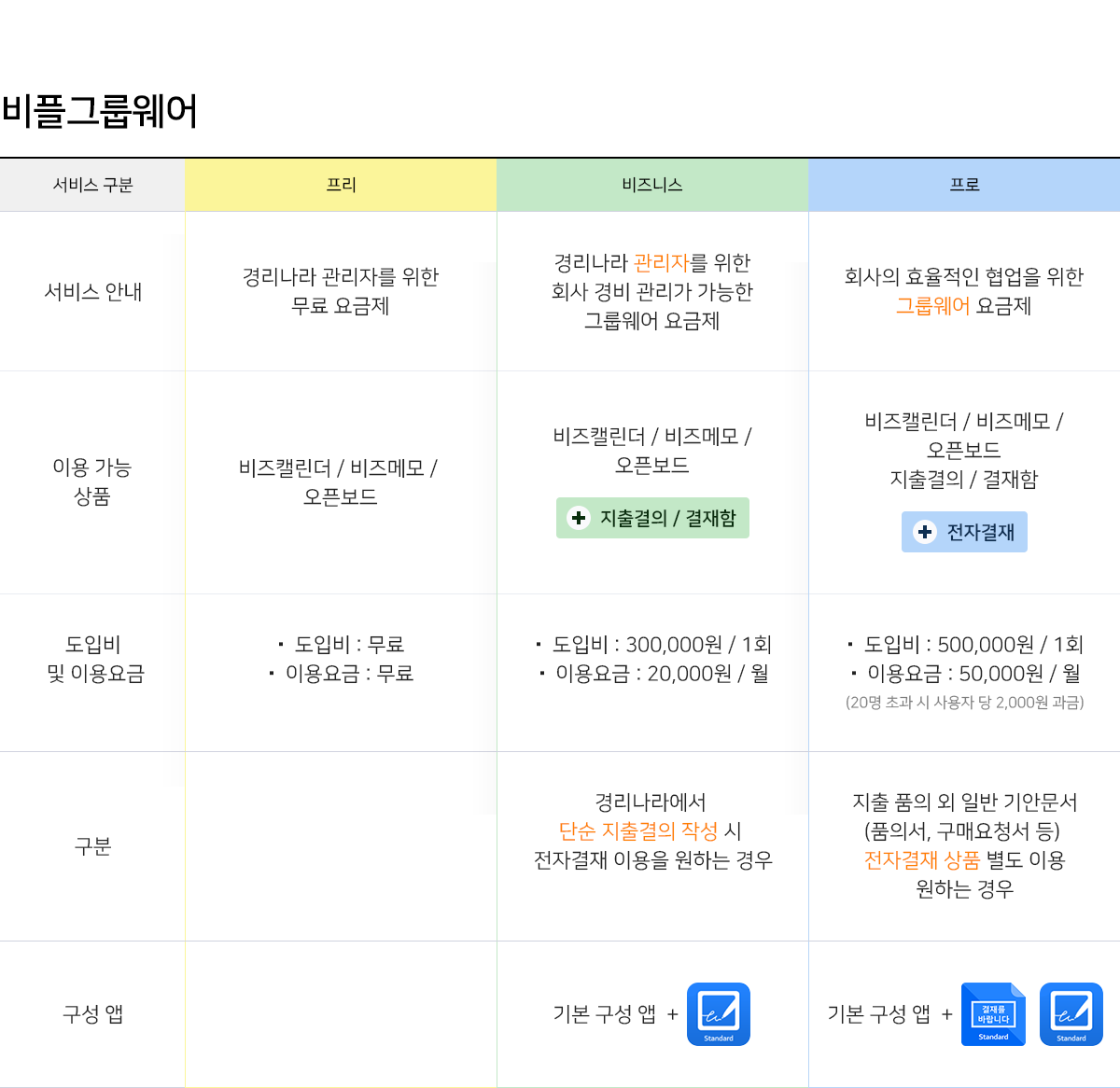The width and height of the screenshot is (1120, 1088).
Task: Click orange 관리자 text in Business description
Action: [661, 263]
